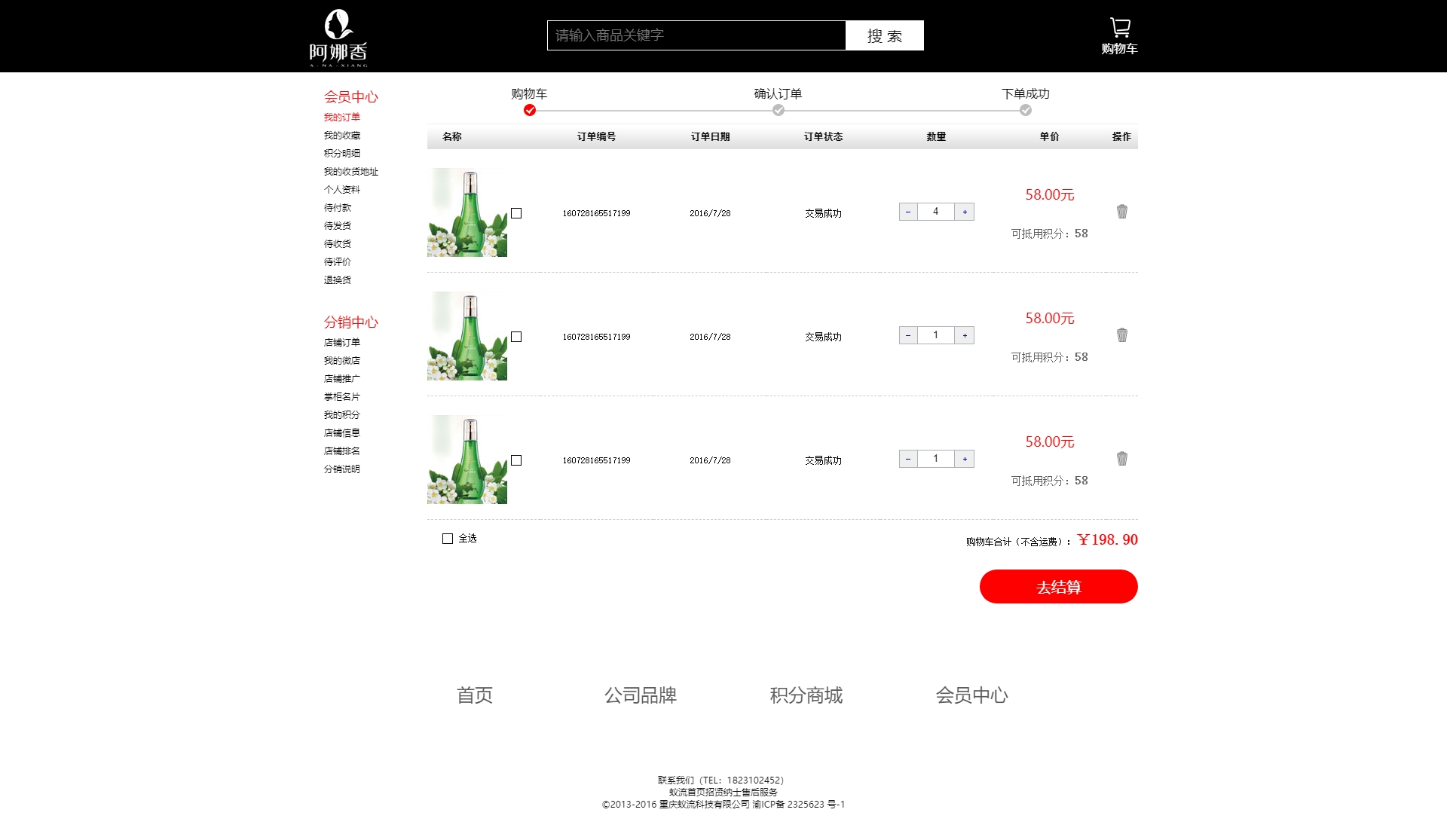Check the second product's checkbox
Screen dimensions: 1447x840
(x=516, y=337)
